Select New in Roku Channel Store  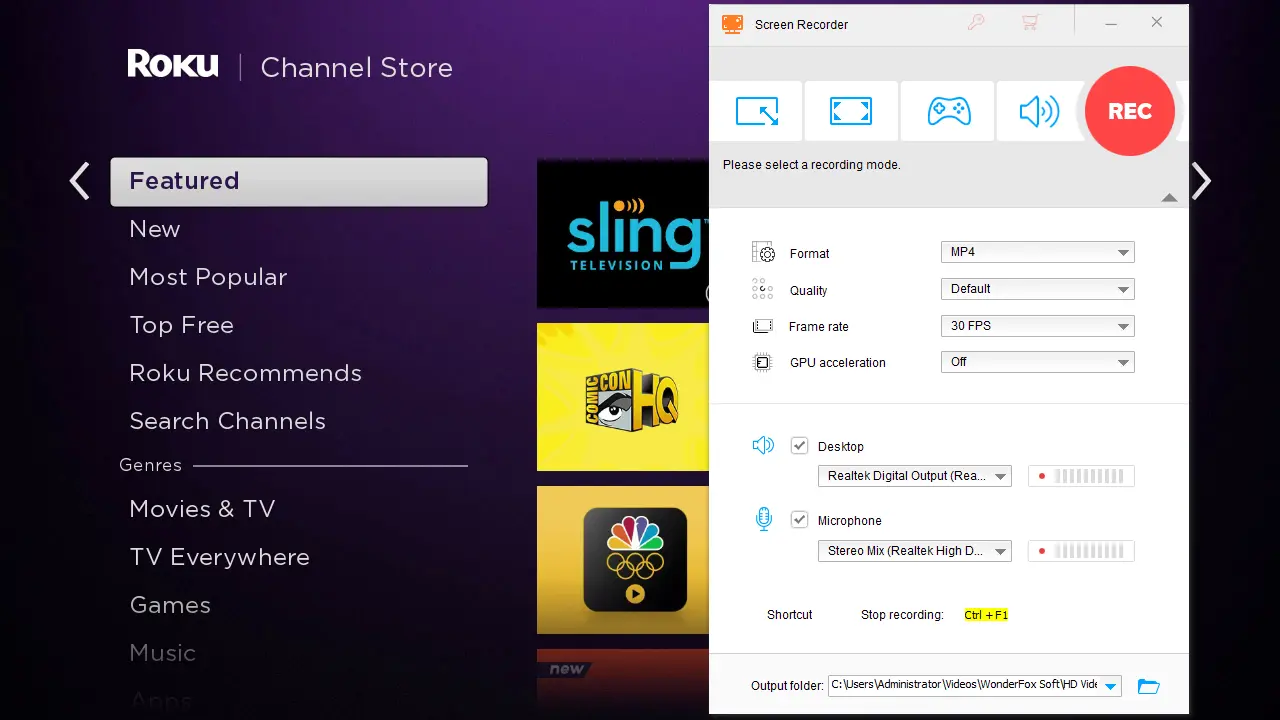(x=155, y=229)
